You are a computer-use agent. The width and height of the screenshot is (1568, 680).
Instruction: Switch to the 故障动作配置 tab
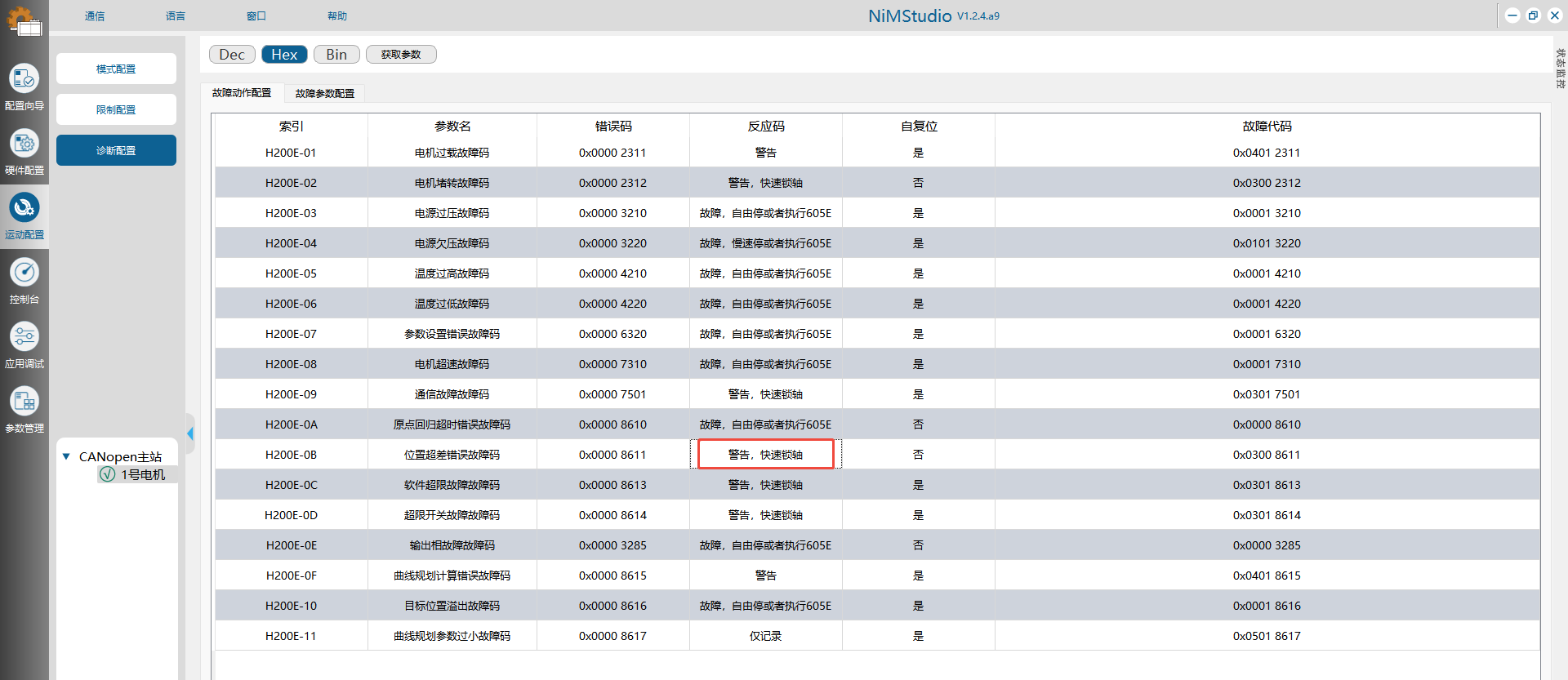pyautogui.click(x=242, y=93)
